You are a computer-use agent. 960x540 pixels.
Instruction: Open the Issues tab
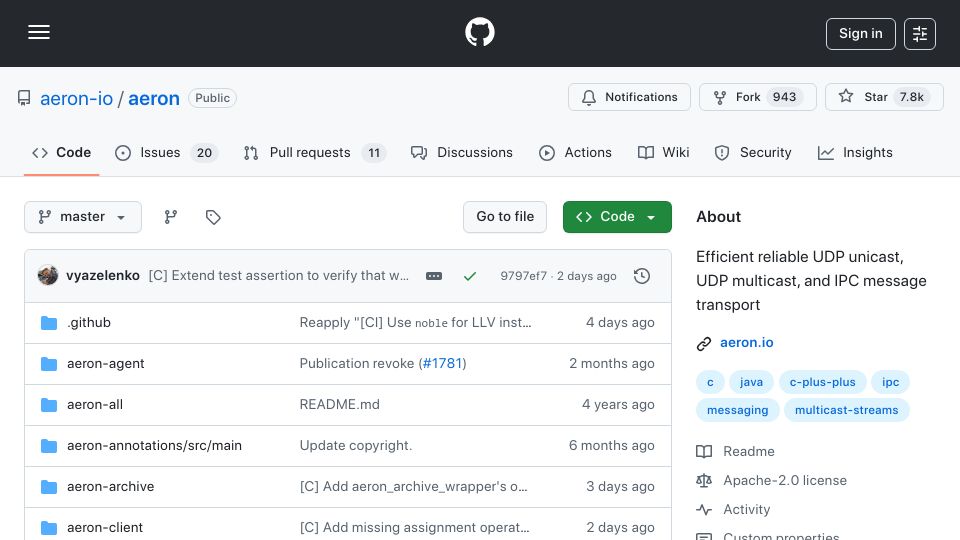tap(166, 152)
